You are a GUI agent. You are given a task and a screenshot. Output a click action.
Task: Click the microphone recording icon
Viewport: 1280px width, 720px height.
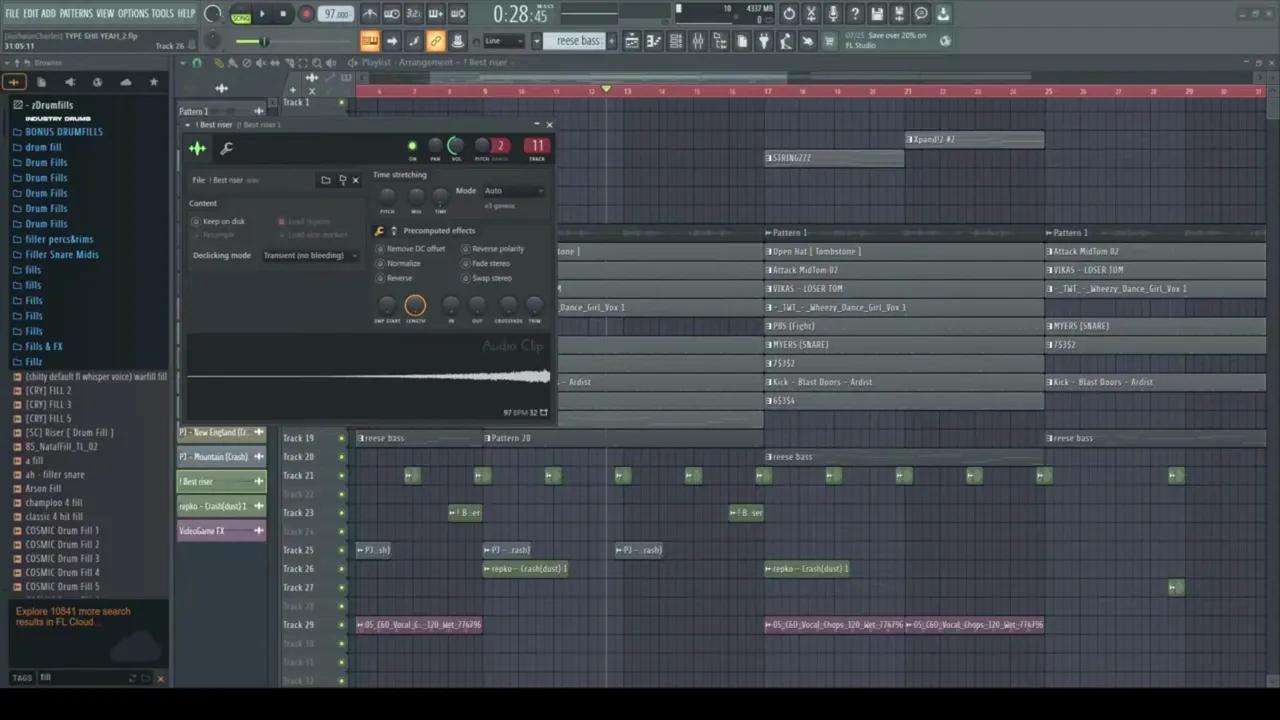pyautogui.click(x=833, y=14)
